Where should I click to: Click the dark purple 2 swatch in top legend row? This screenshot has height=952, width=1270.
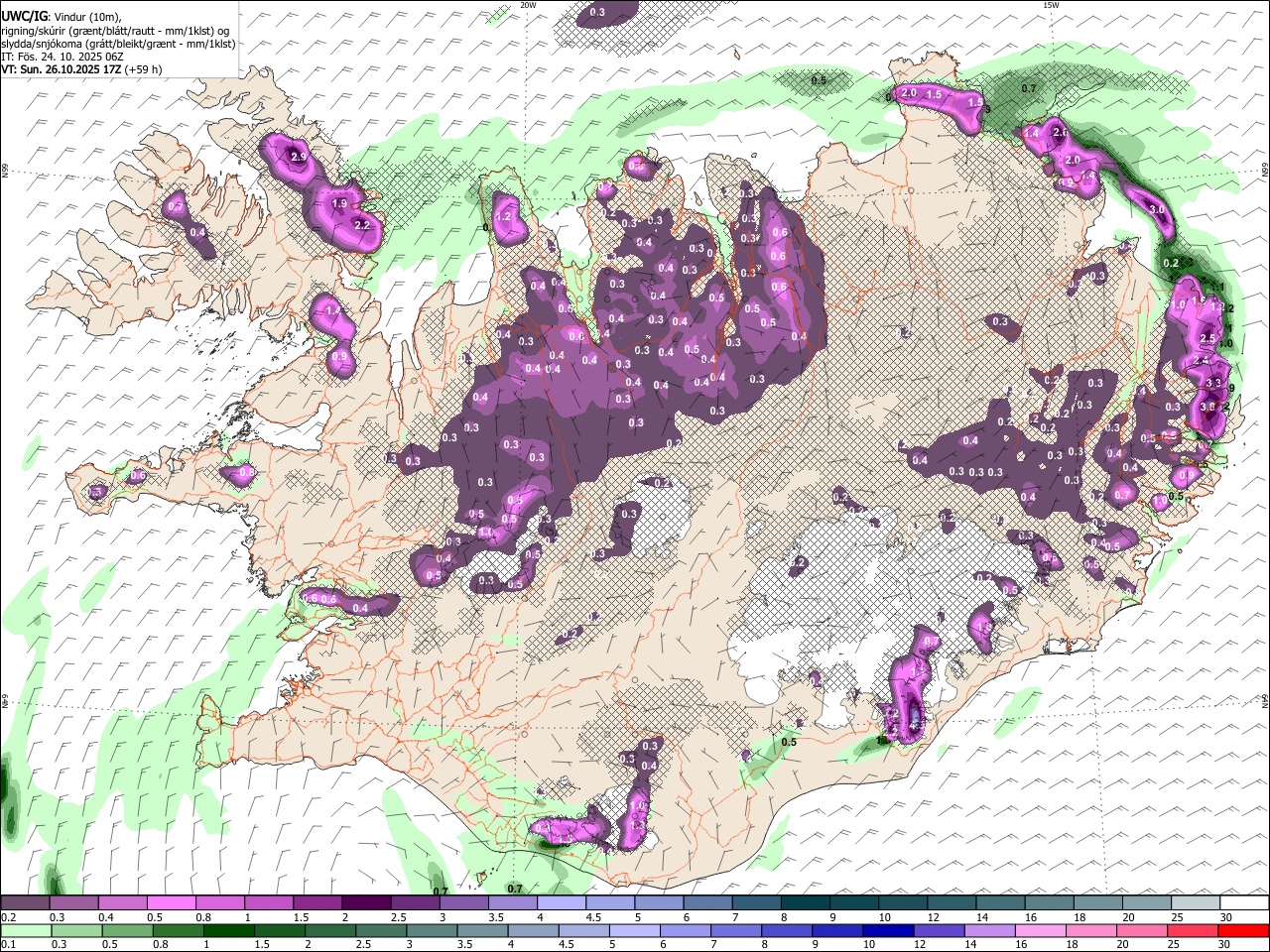tap(366, 902)
